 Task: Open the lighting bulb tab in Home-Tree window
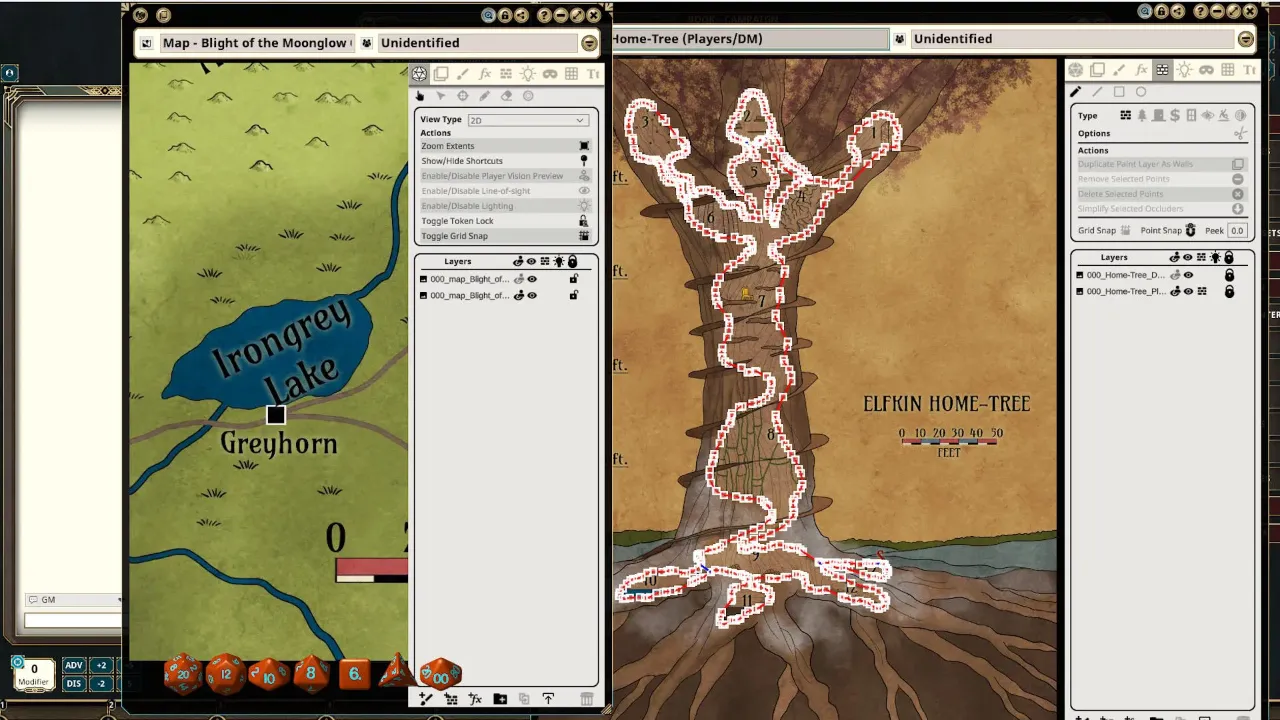click(1184, 70)
